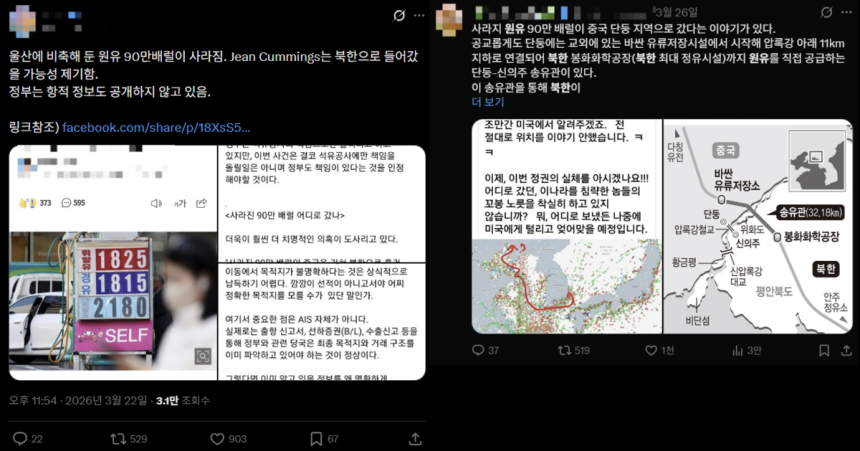Retweet the right post with 519 reposts

564,350
